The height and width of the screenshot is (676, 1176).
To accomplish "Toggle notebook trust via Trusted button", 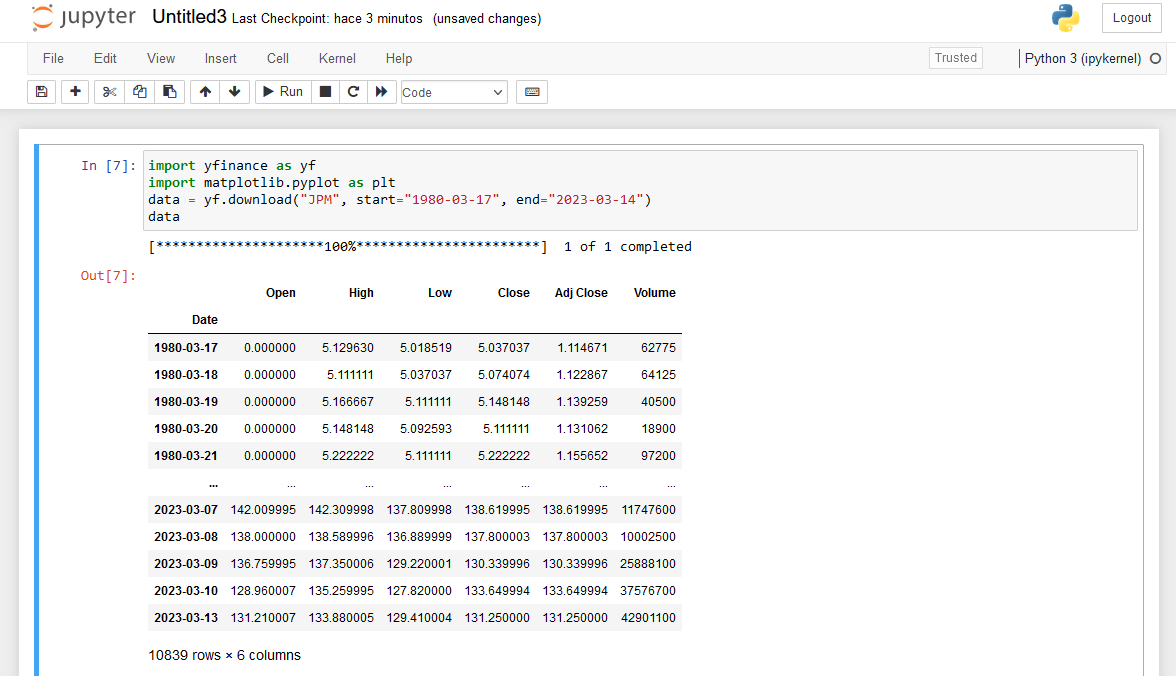I will 955,57.
